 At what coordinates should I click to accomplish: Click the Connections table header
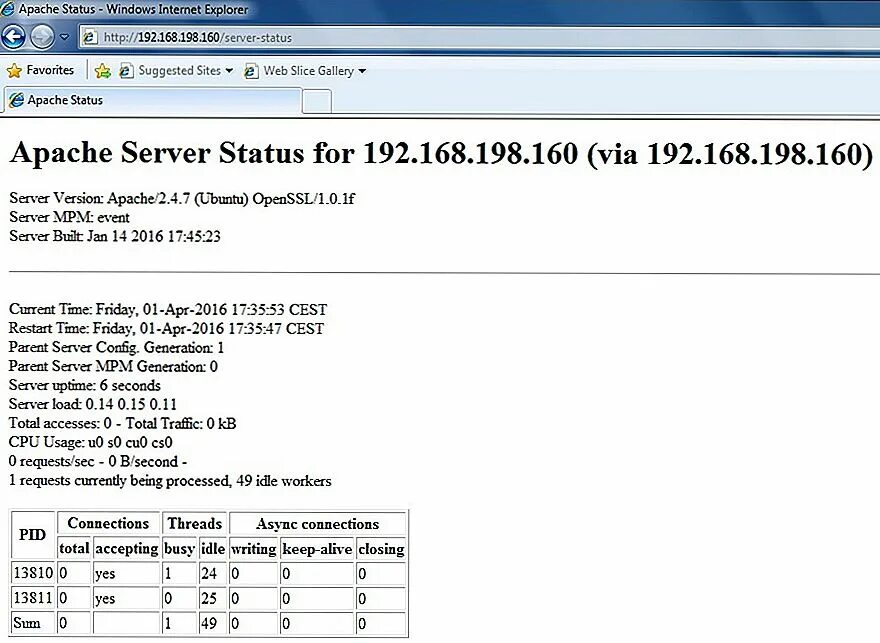click(108, 523)
